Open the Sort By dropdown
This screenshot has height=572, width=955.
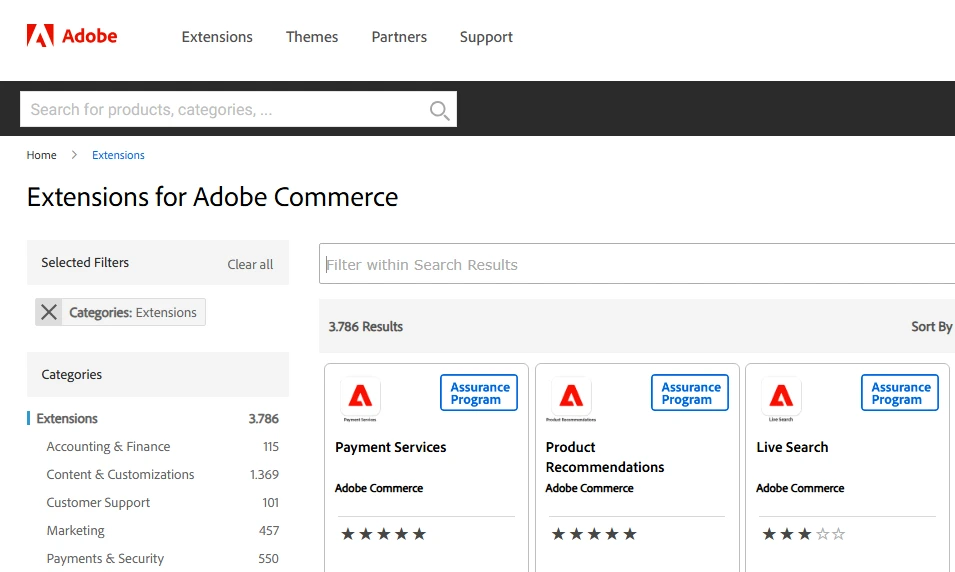pos(931,327)
